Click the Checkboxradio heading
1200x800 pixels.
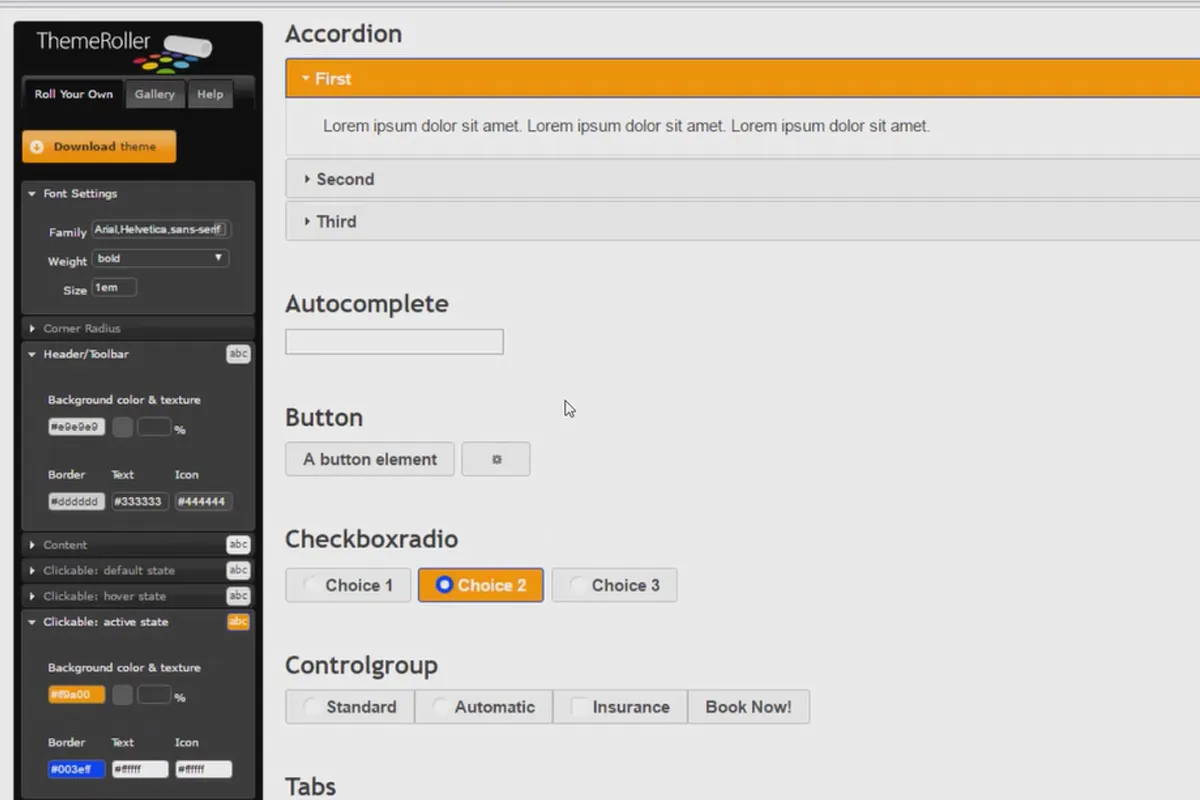[372, 539]
